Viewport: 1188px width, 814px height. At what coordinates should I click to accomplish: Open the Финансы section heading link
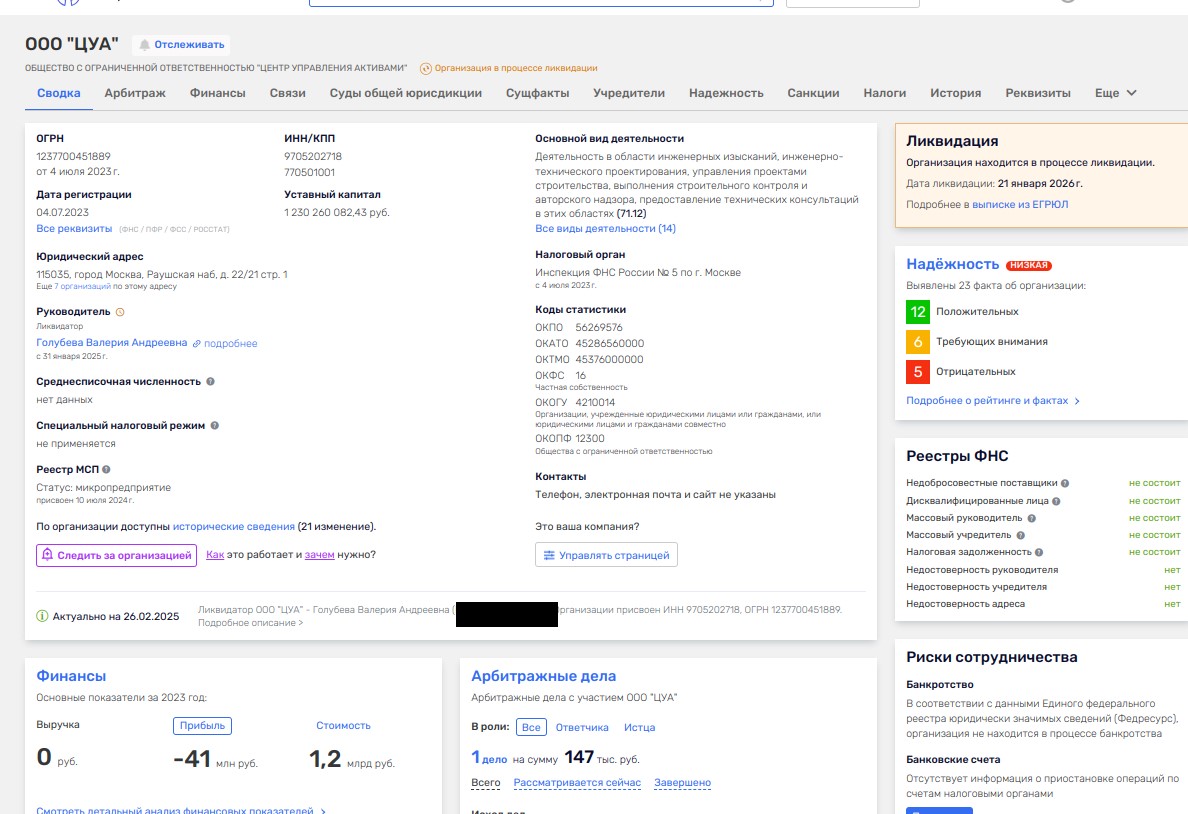(x=71, y=676)
